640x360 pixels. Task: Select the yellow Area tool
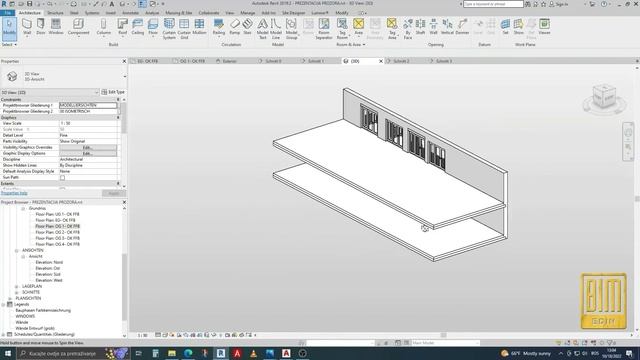[358, 27]
